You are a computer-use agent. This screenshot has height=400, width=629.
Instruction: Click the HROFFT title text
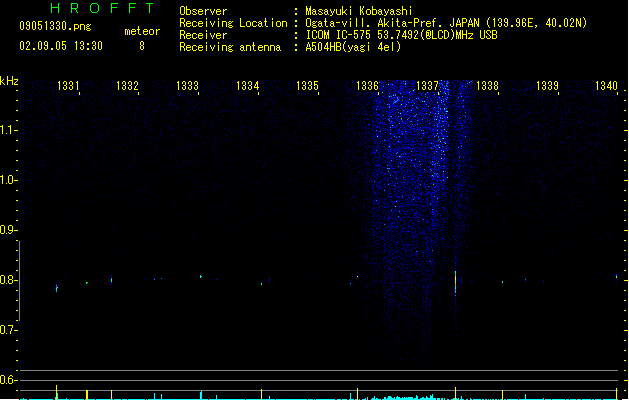tap(102, 8)
